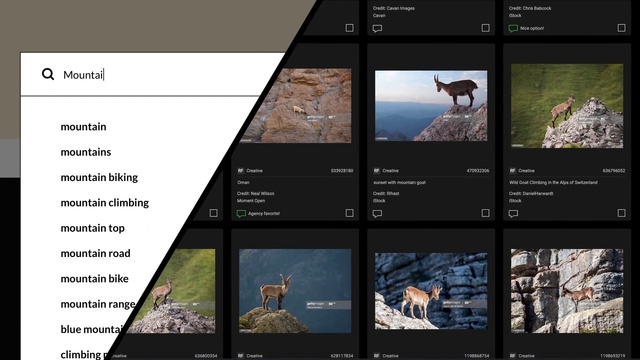The image size is (640, 360).
Task: Click the RF badge on the Oman card
Action: [240, 171]
